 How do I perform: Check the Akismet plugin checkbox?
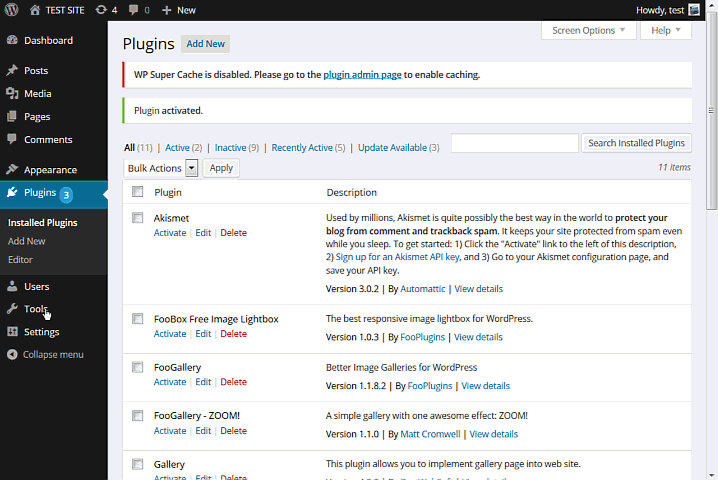[137, 218]
